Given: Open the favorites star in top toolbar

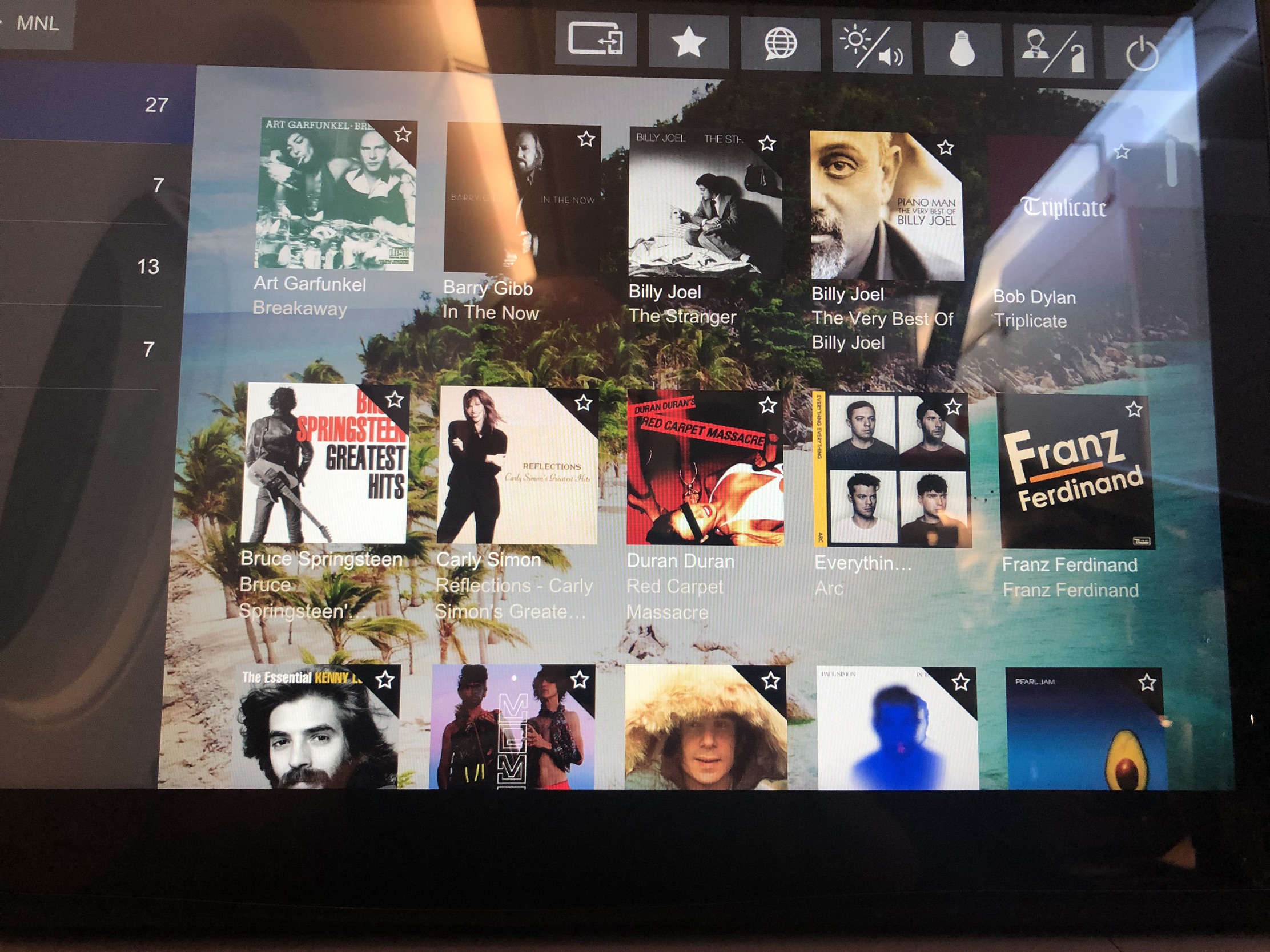Looking at the screenshot, I should pos(689,41).
